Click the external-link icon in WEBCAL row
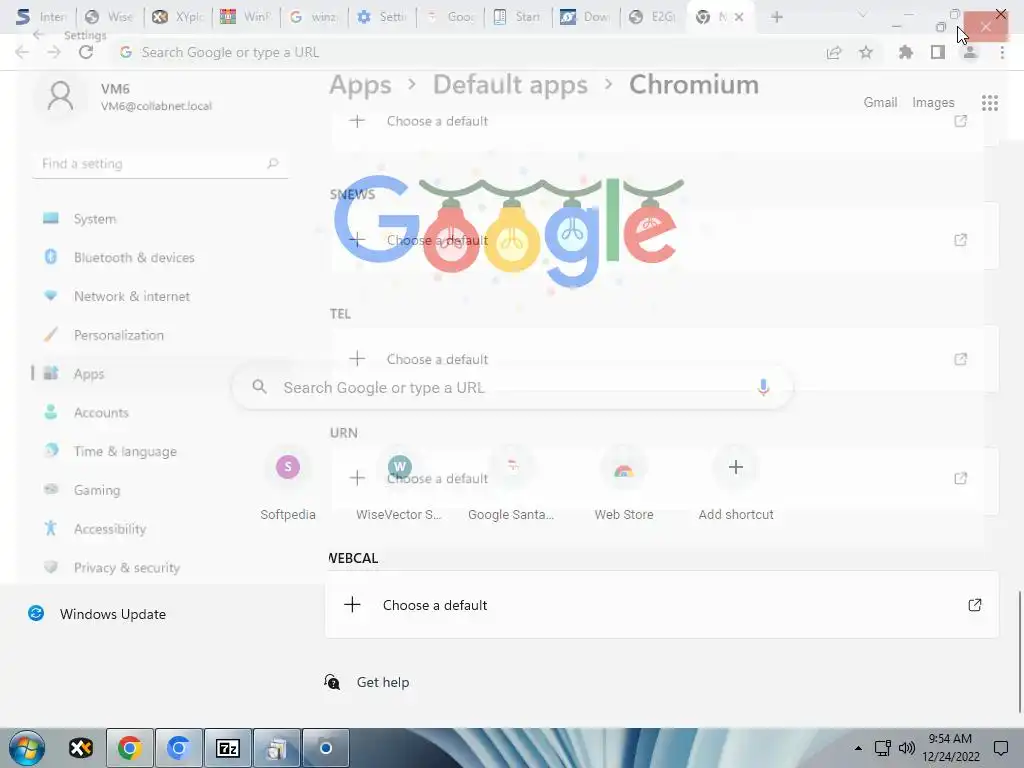 (x=974, y=605)
